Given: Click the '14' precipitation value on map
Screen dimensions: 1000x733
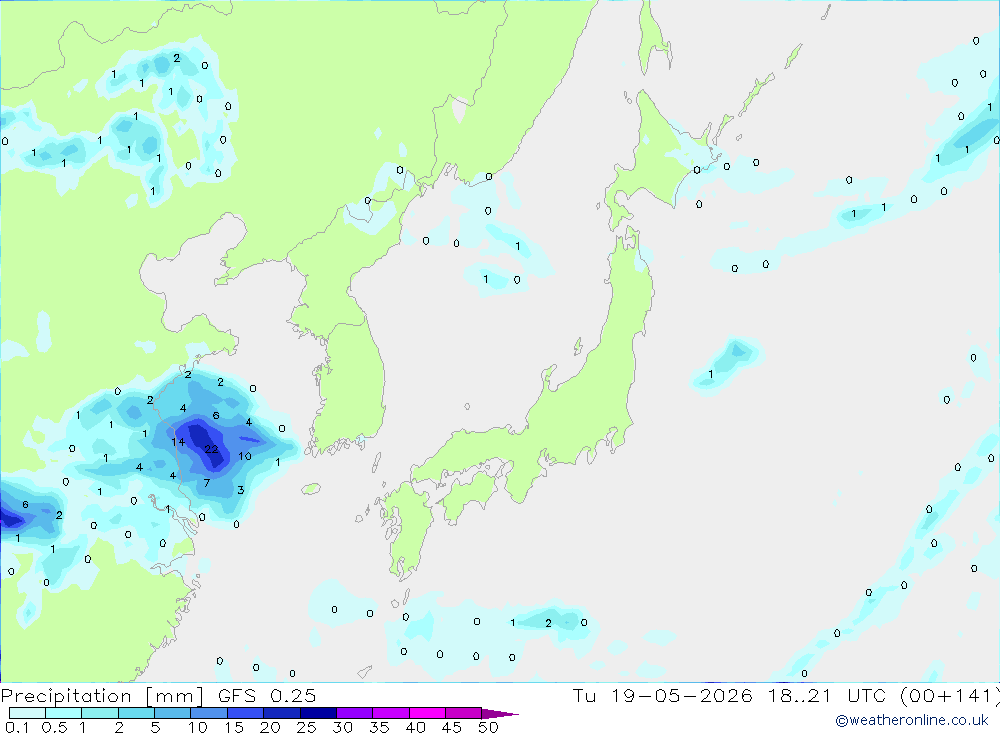Looking at the screenshot, I should pos(178,441).
